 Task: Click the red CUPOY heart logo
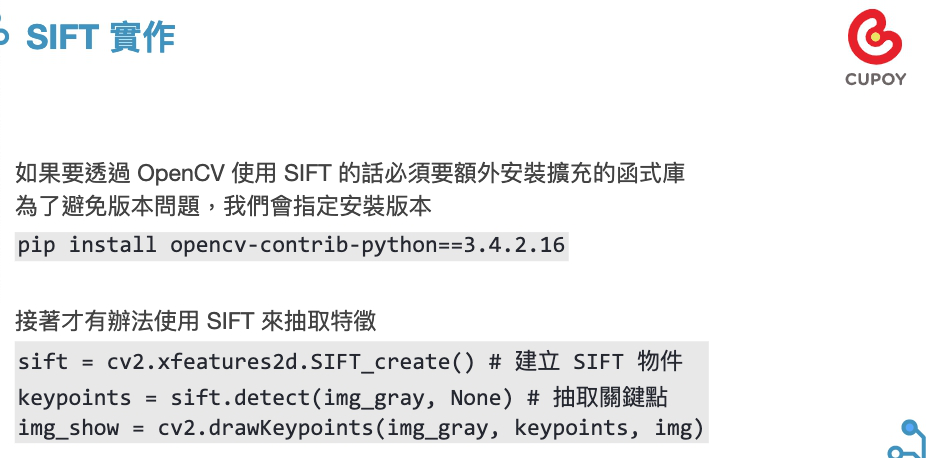click(x=875, y=37)
